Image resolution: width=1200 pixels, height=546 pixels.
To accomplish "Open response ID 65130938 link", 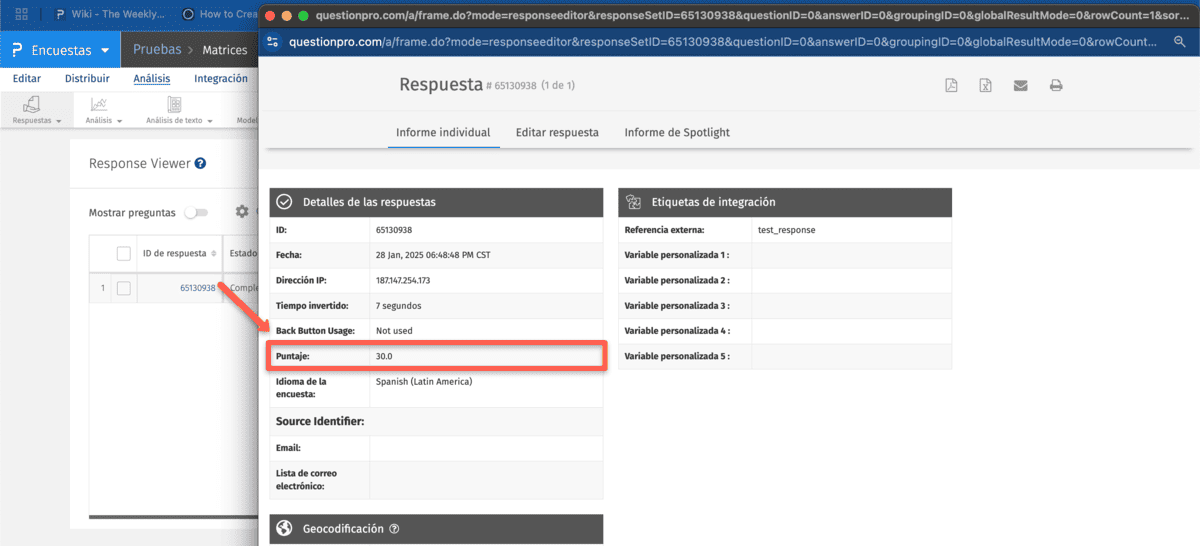I will [198, 288].
